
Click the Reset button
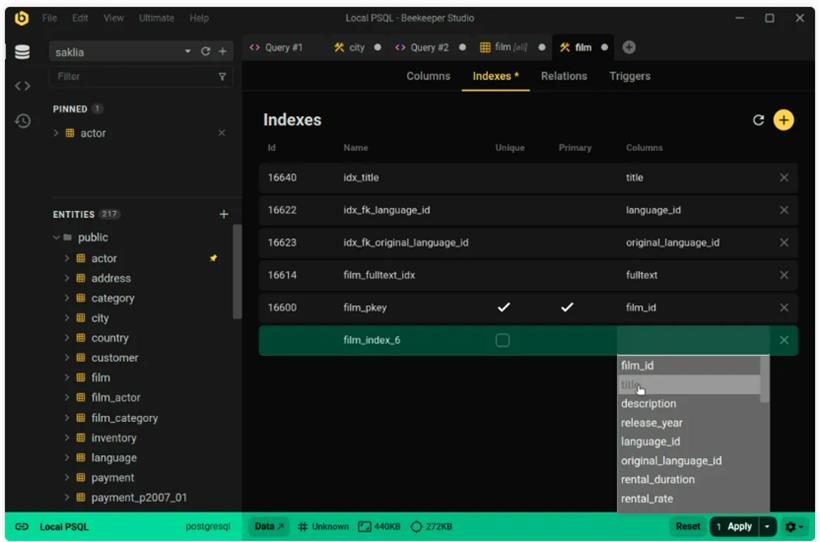click(x=687, y=526)
